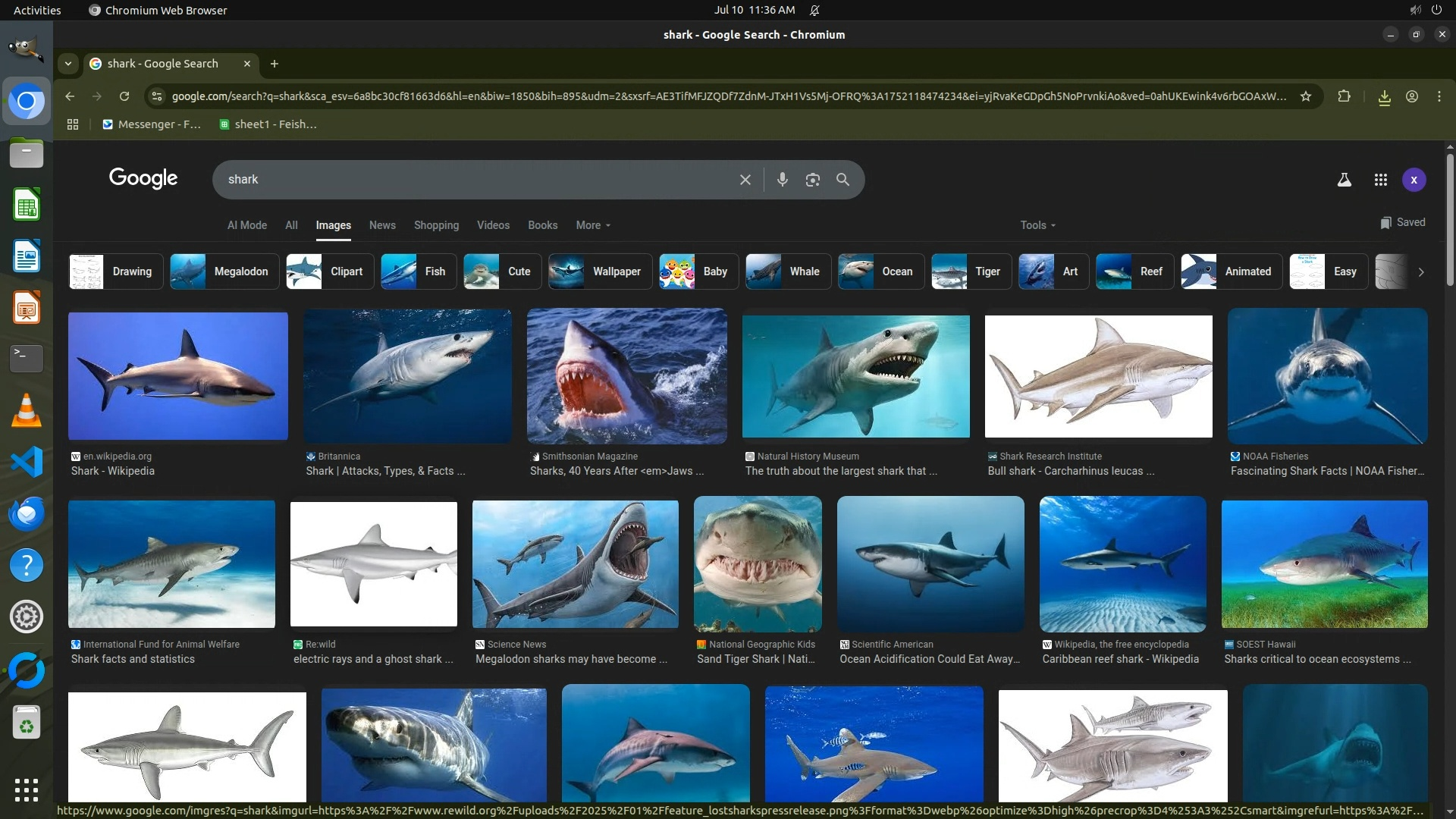Click the voice search microphone icon
This screenshot has width=1456, height=819.
pyautogui.click(x=782, y=180)
